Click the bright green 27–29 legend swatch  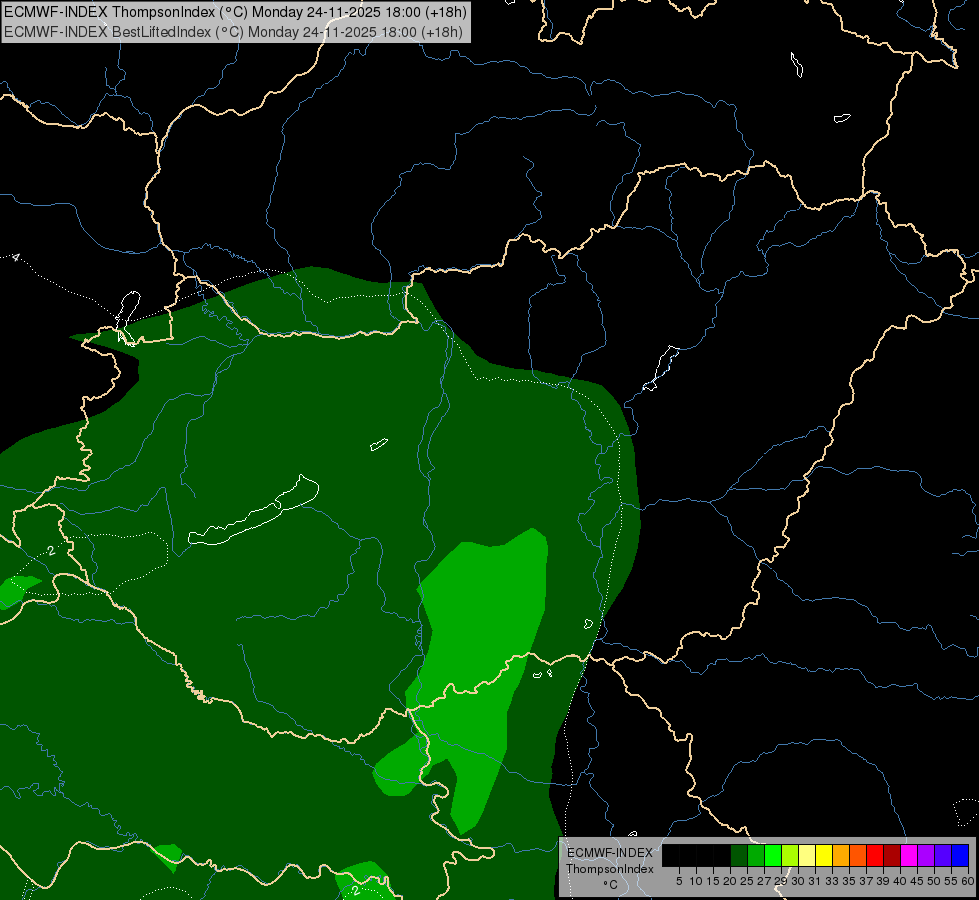(773, 855)
